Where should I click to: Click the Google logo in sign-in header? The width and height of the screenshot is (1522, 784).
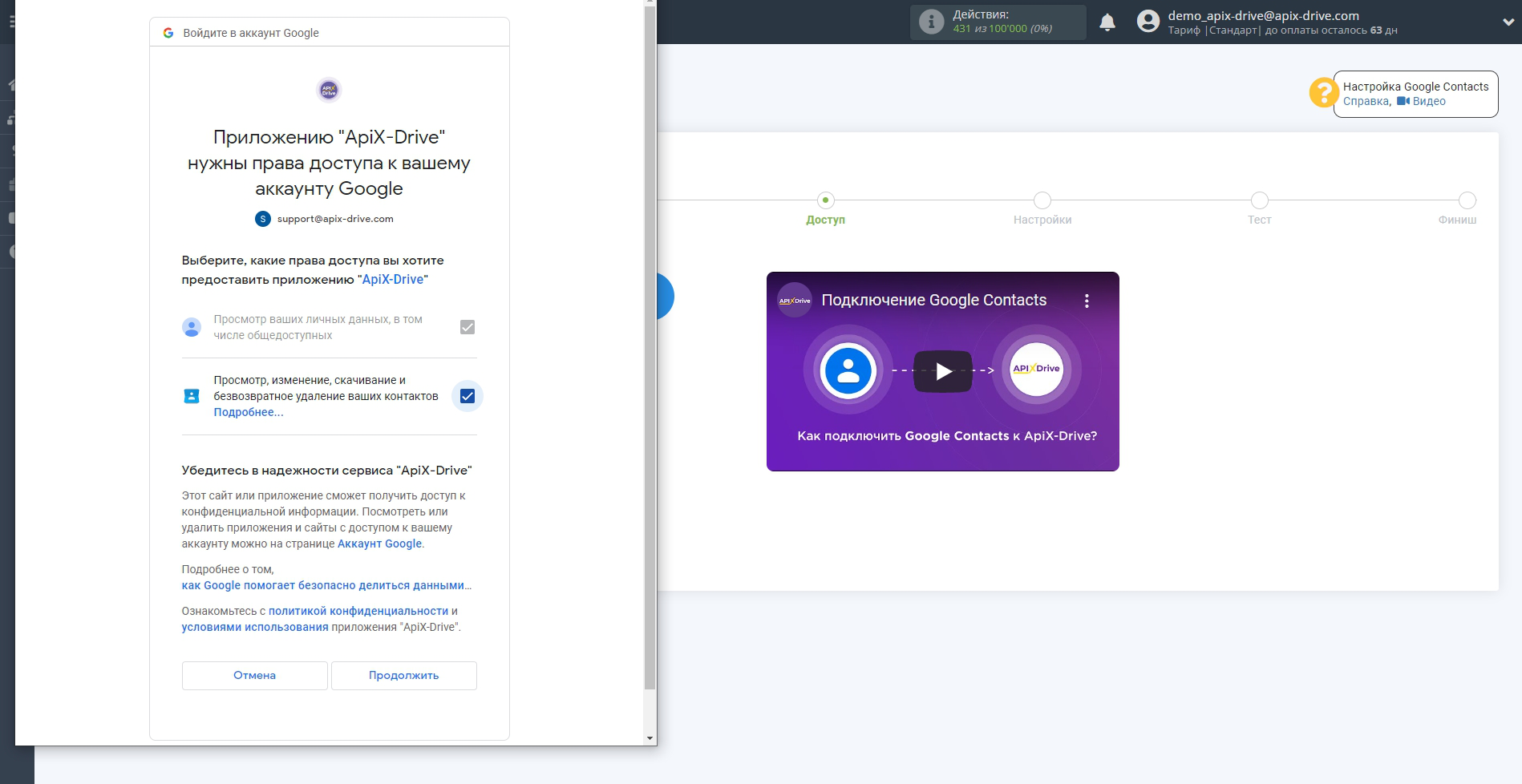click(x=168, y=33)
